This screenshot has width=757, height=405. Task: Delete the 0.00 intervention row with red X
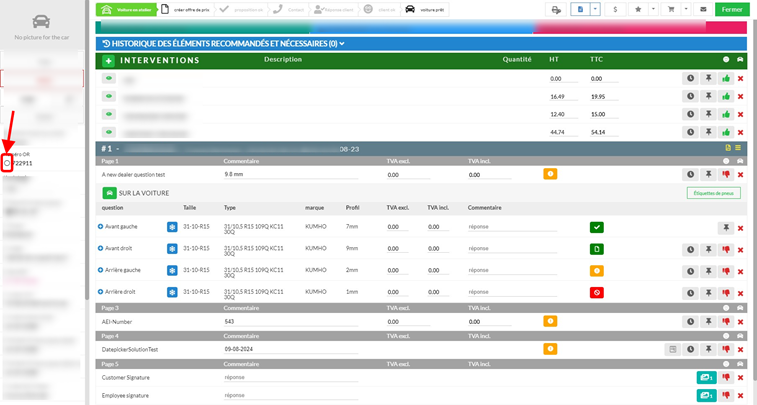tap(740, 79)
